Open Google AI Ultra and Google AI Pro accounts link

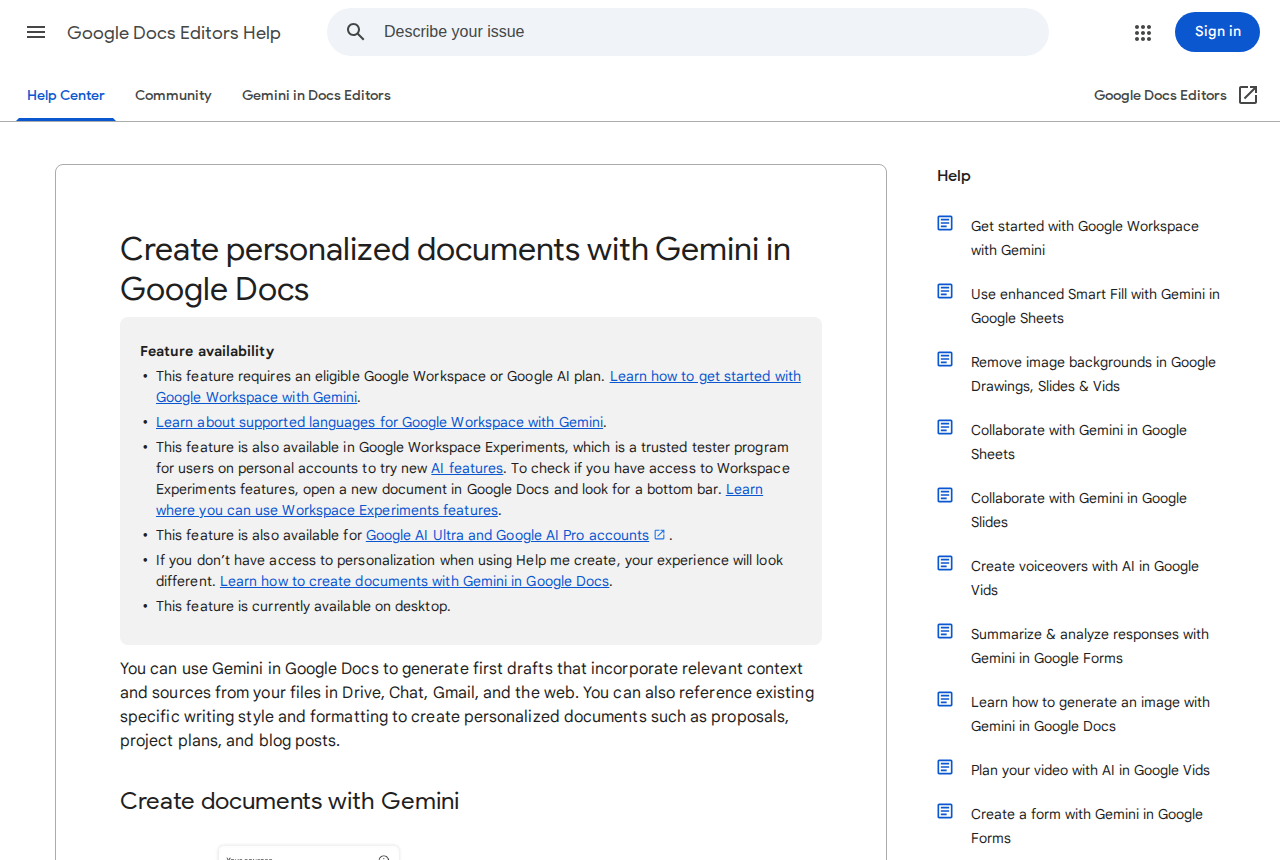point(507,535)
